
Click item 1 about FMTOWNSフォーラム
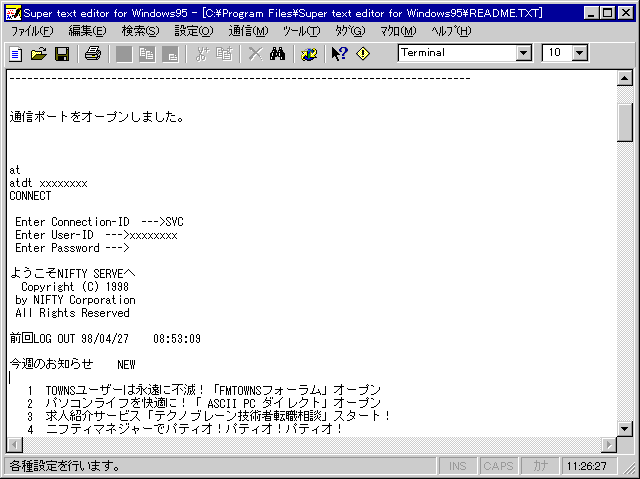pos(204,390)
